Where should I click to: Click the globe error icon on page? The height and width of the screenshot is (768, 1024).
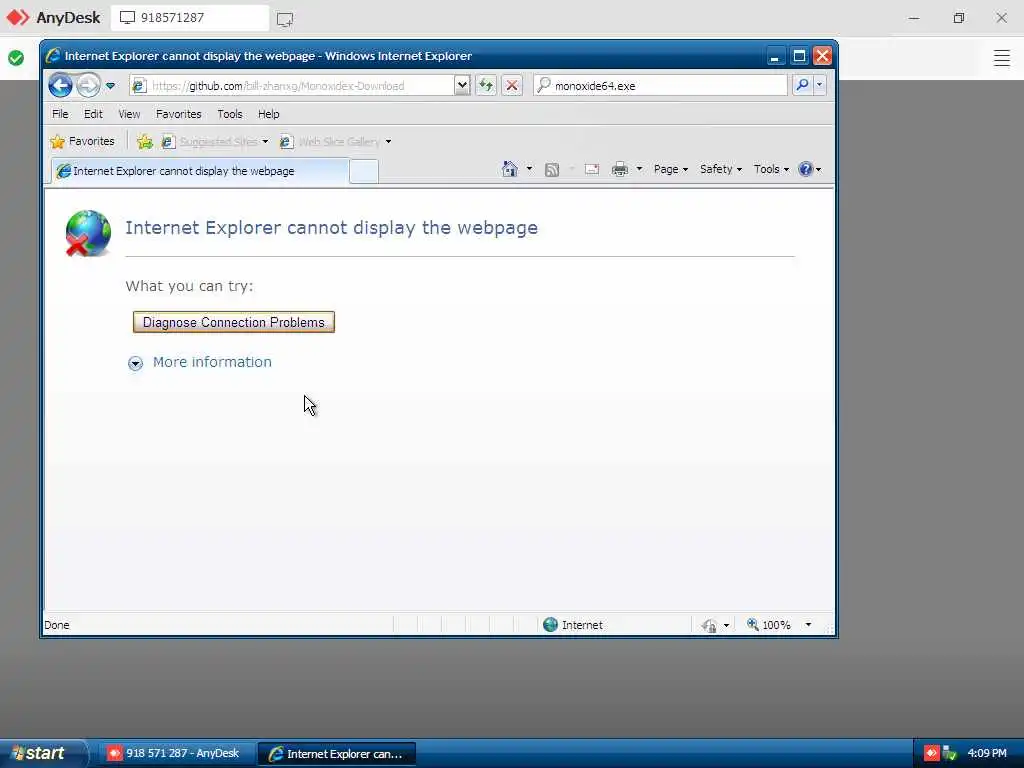point(88,233)
